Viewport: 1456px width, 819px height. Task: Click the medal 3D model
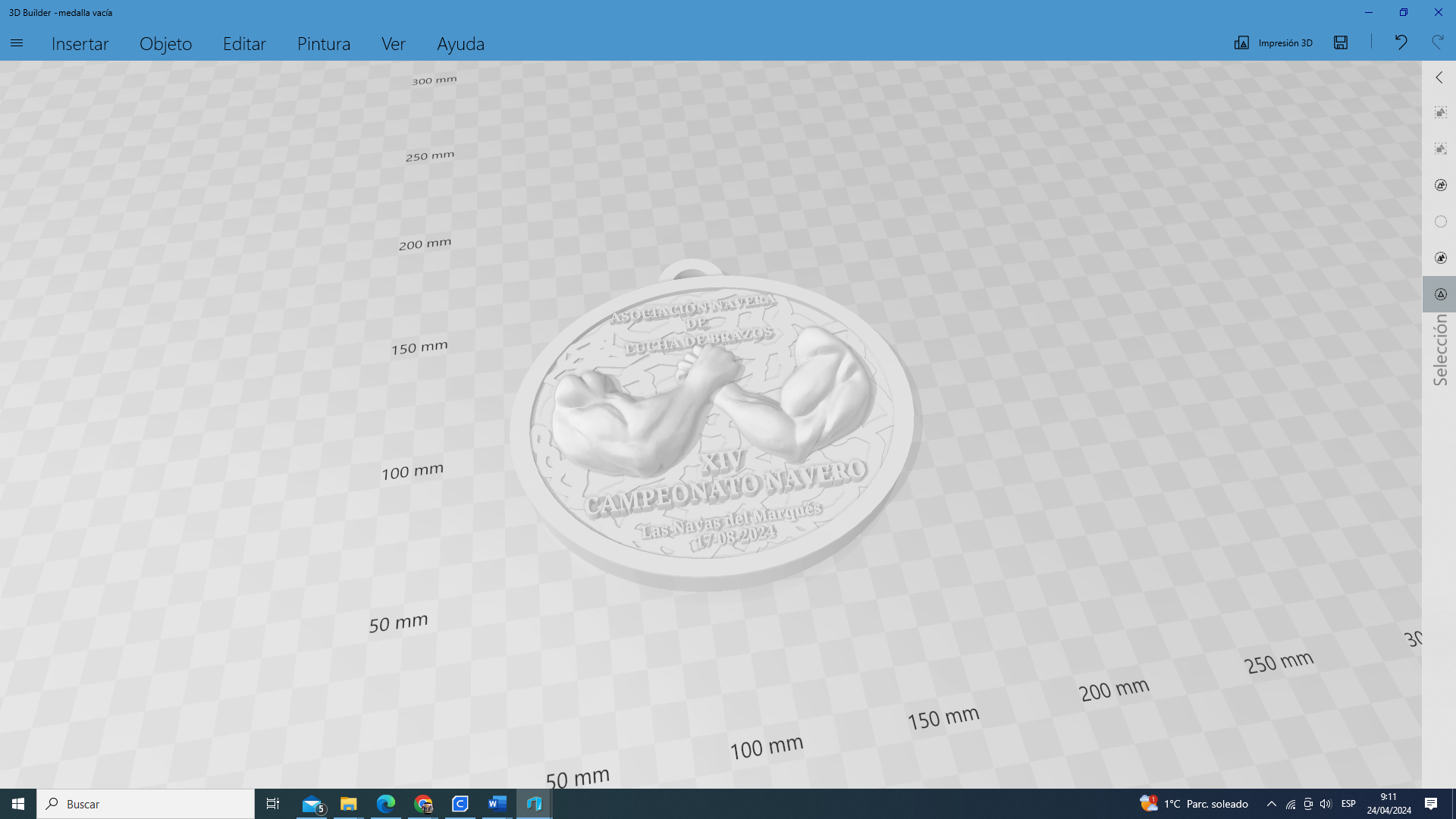tap(713, 425)
